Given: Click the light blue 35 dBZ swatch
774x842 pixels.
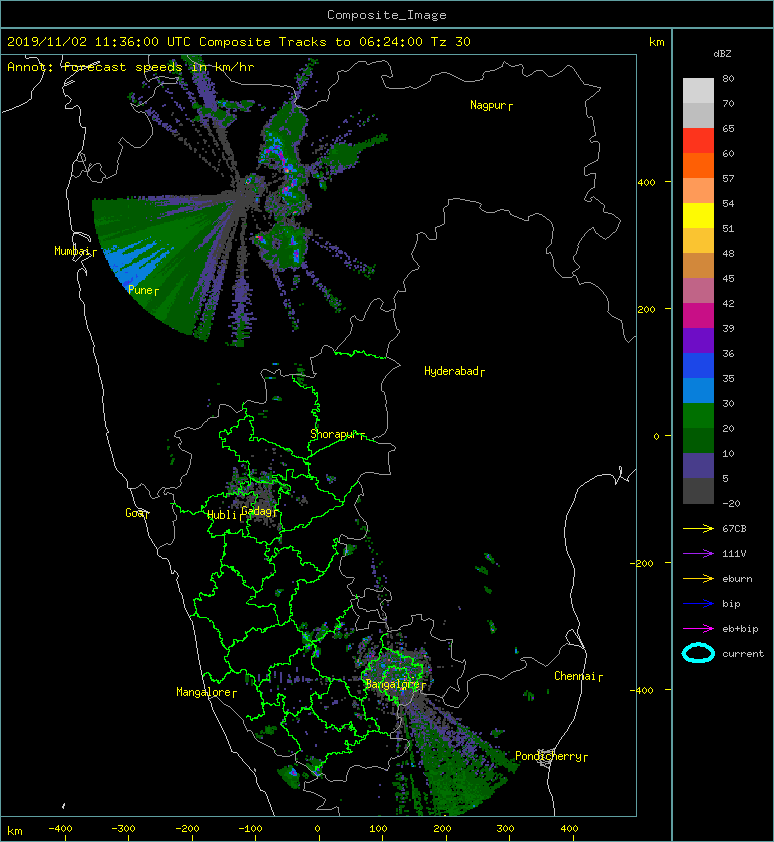Looking at the screenshot, I should click(698, 390).
